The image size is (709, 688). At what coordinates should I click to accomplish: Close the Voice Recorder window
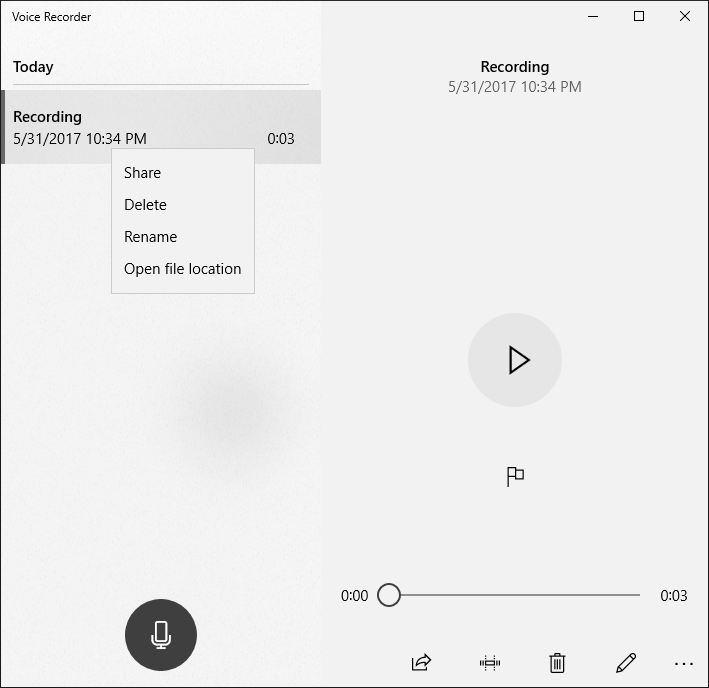click(685, 16)
